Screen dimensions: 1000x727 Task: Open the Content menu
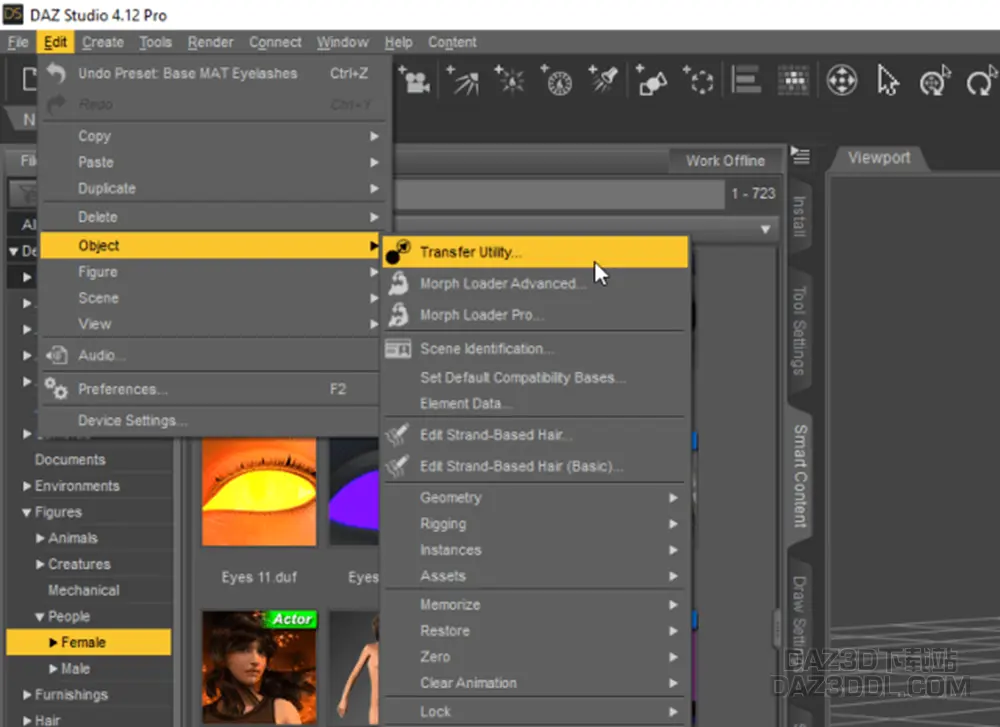coord(452,42)
